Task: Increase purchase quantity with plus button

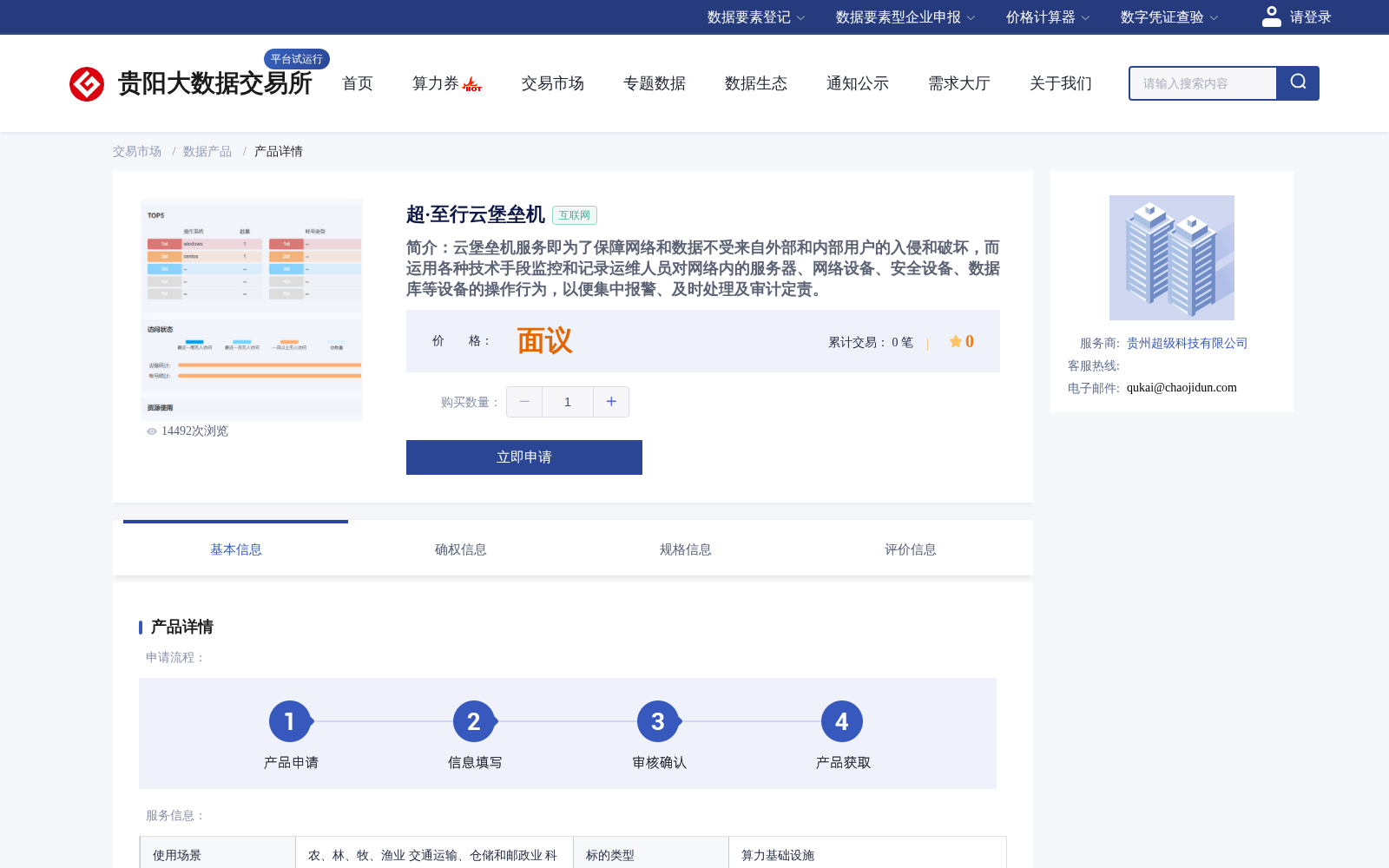Action: point(611,402)
